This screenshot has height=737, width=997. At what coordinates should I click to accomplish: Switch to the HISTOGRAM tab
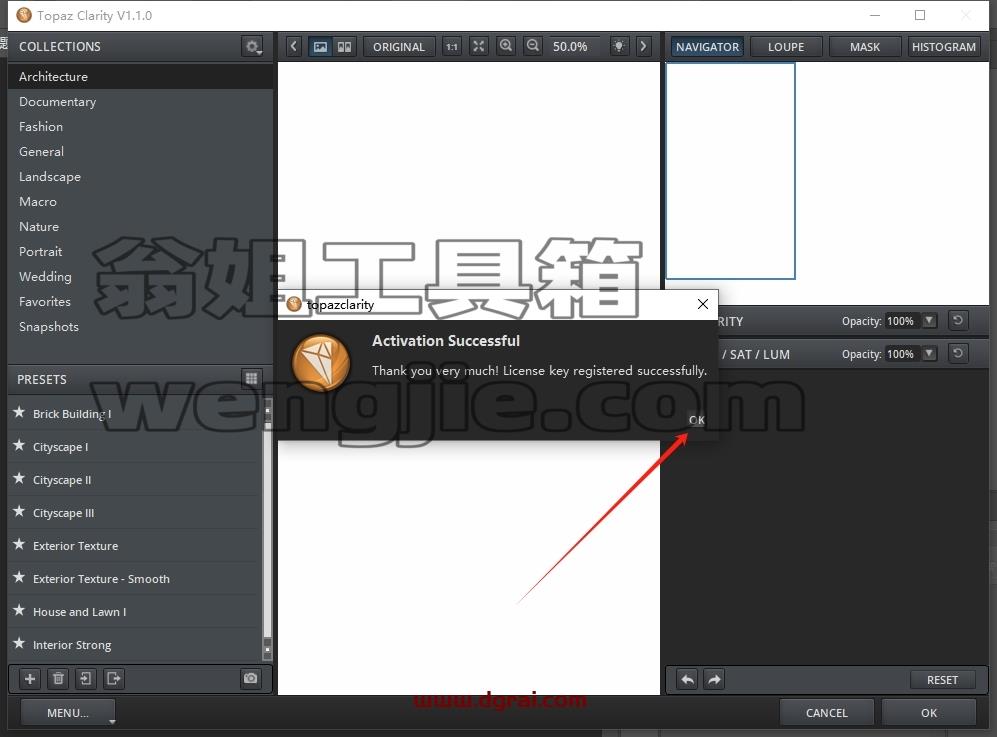[944, 46]
